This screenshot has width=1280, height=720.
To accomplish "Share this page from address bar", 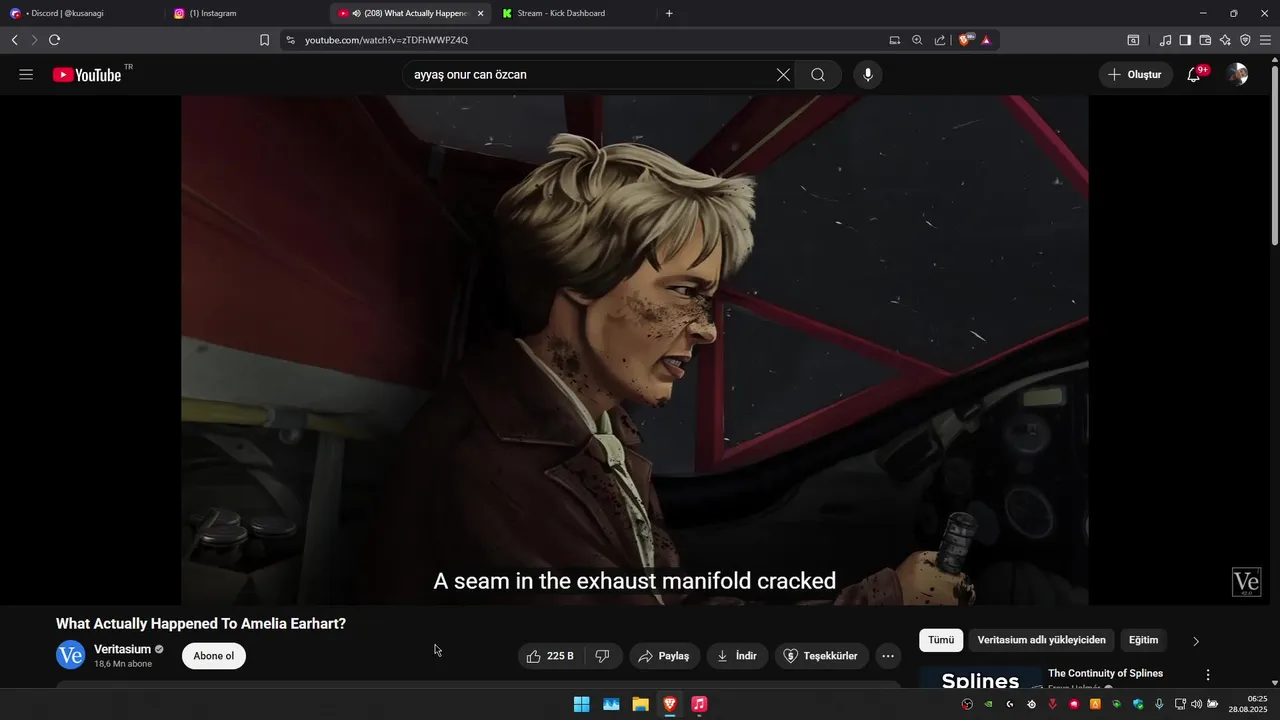I will (940, 40).
